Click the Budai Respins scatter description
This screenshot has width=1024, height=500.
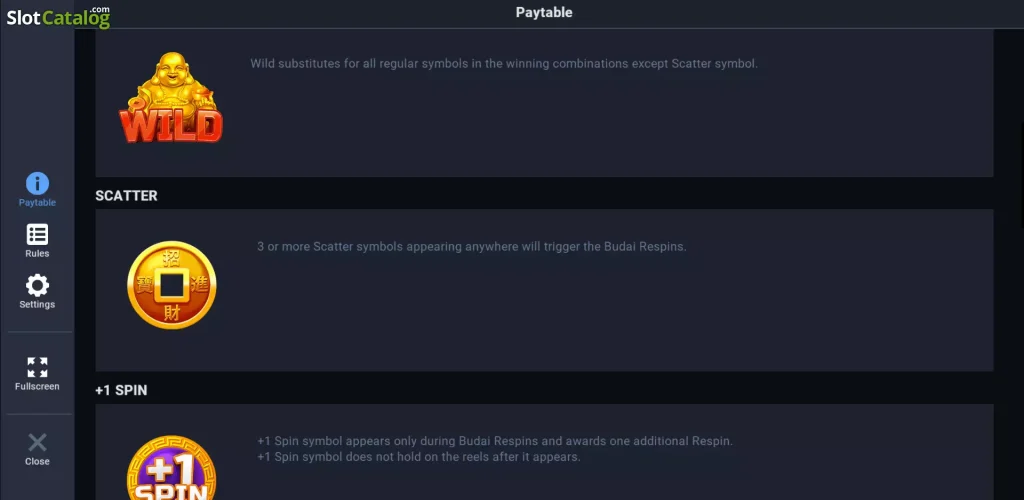(x=472, y=247)
